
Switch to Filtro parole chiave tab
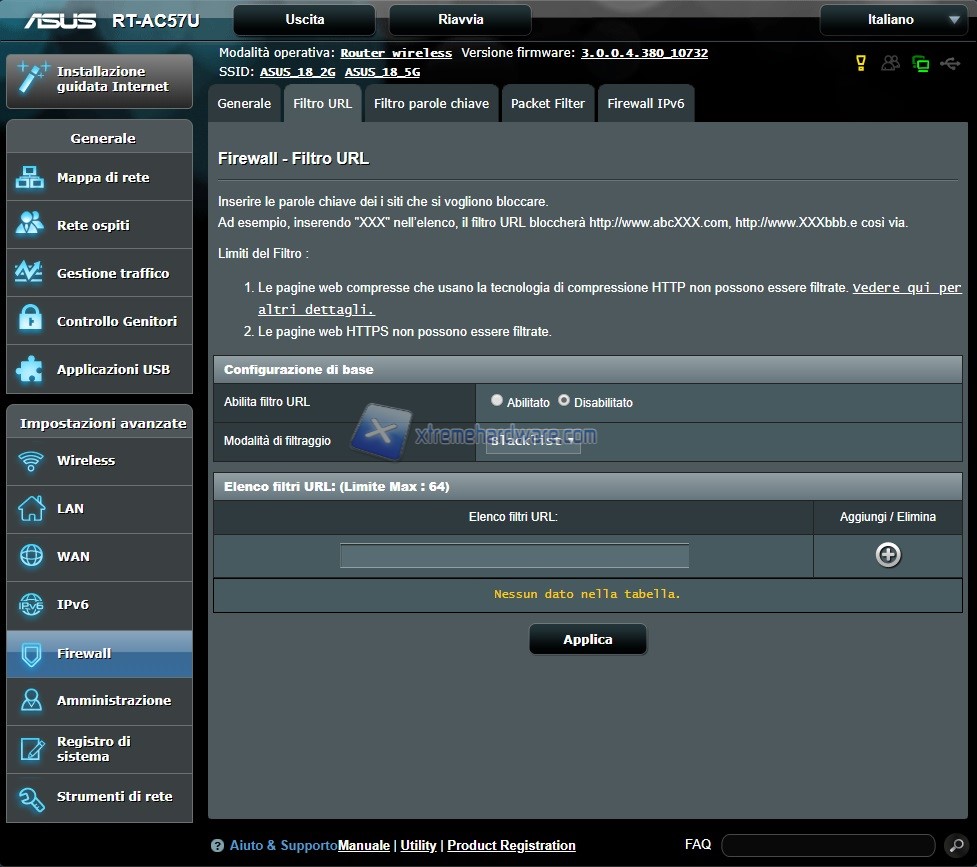tap(431, 103)
